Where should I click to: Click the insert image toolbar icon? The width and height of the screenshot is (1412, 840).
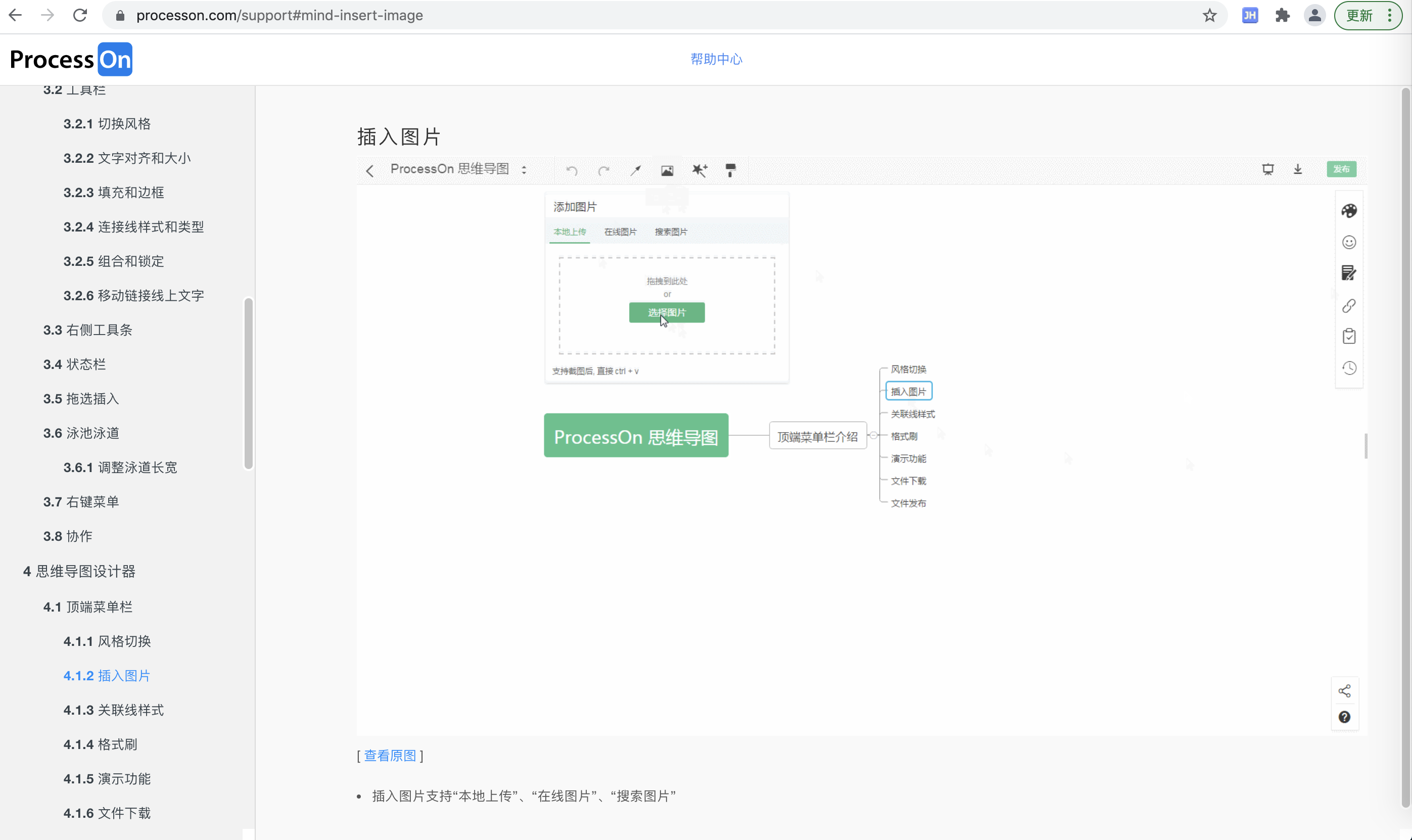pyautogui.click(x=667, y=169)
